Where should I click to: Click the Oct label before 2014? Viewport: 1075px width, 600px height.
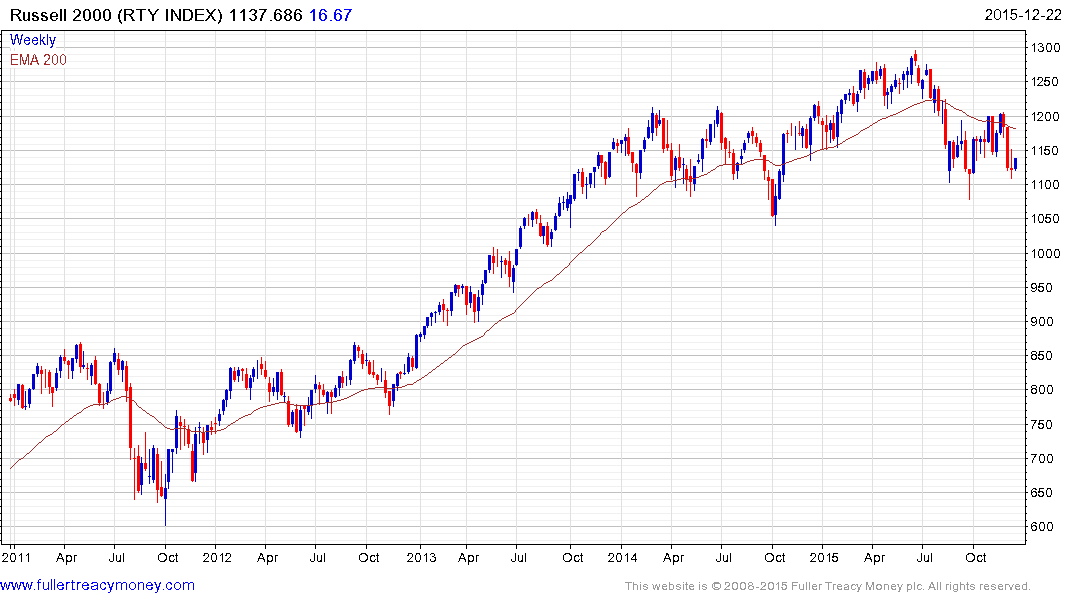point(572,557)
